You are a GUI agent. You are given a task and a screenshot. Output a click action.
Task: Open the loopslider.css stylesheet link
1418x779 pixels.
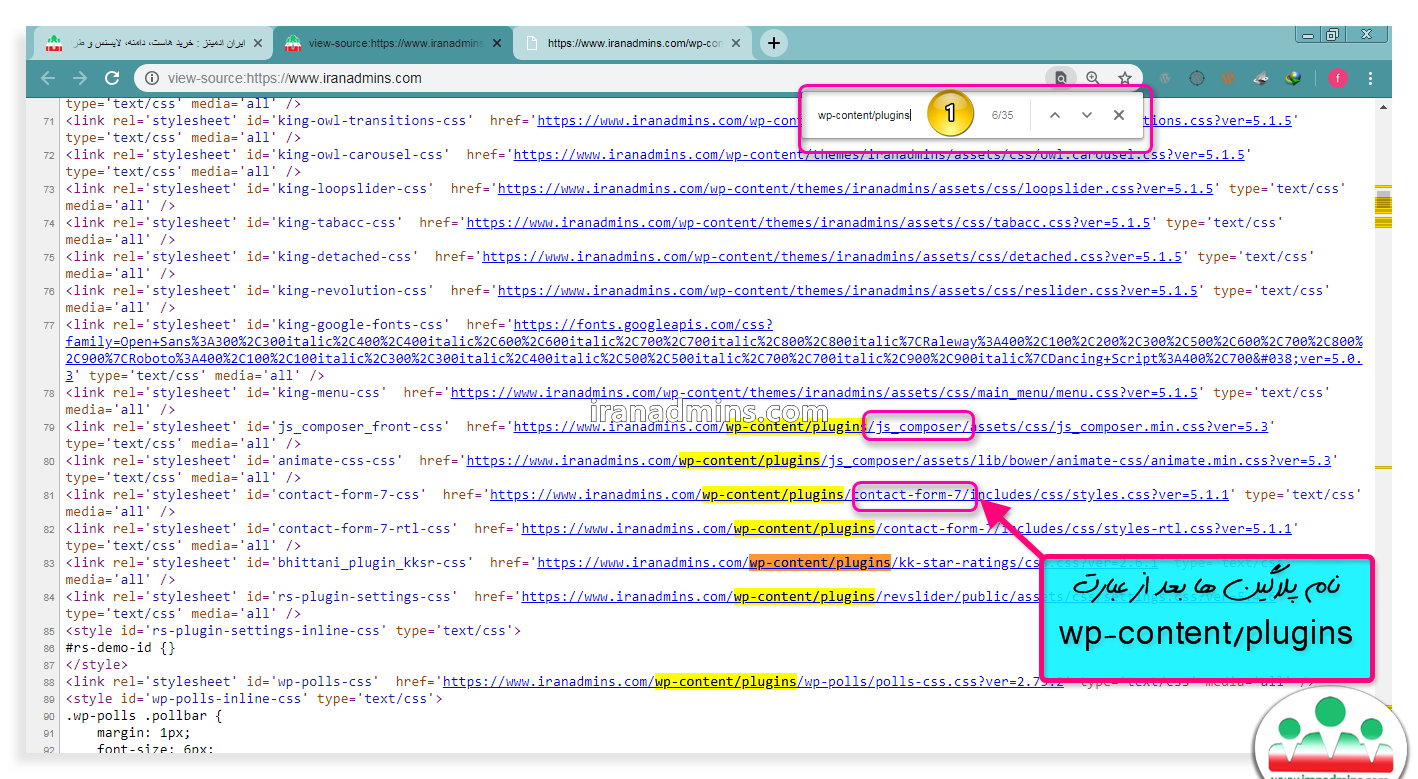click(855, 188)
